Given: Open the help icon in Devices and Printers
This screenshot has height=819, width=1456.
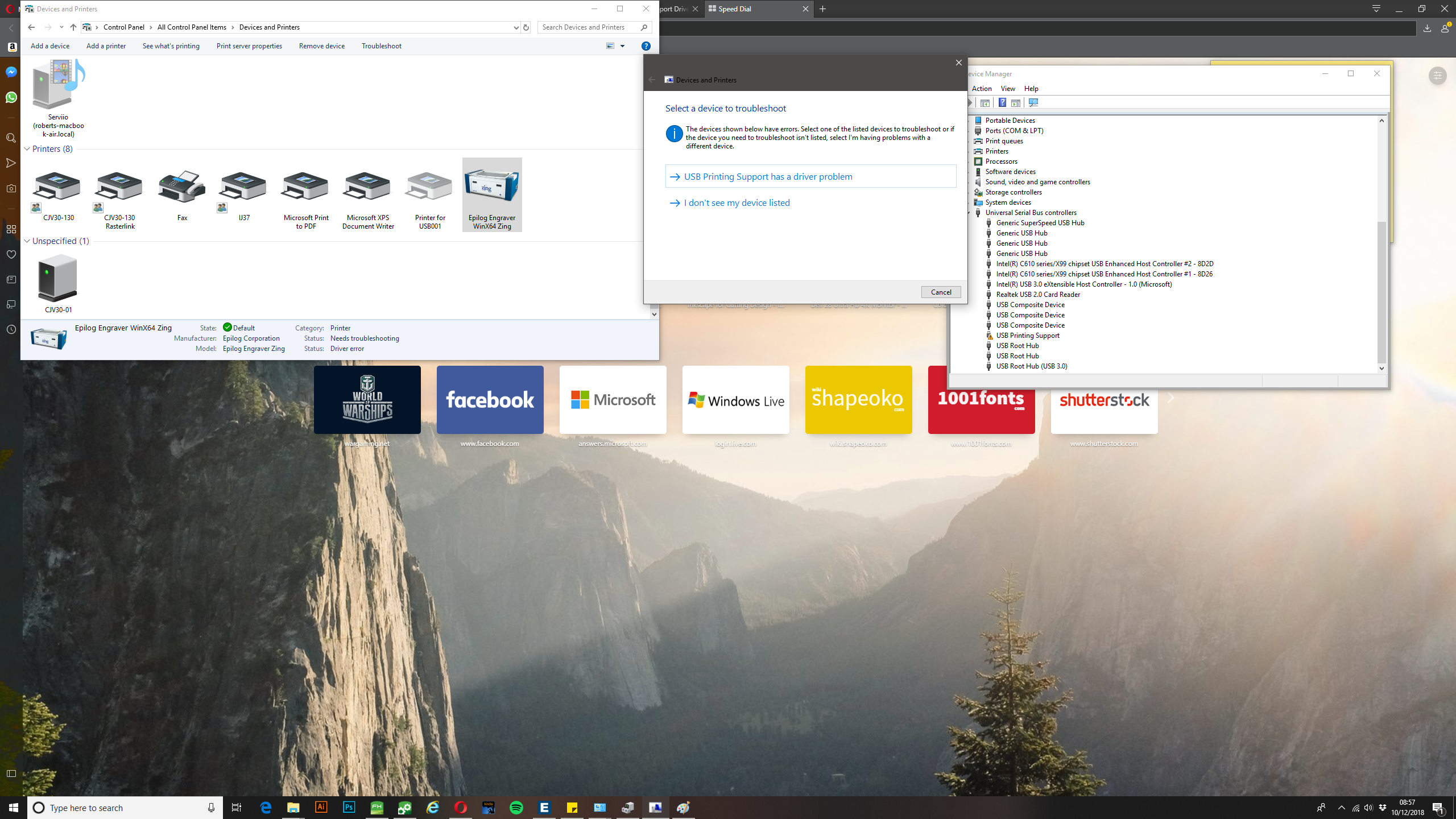Looking at the screenshot, I should coord(646,46).
